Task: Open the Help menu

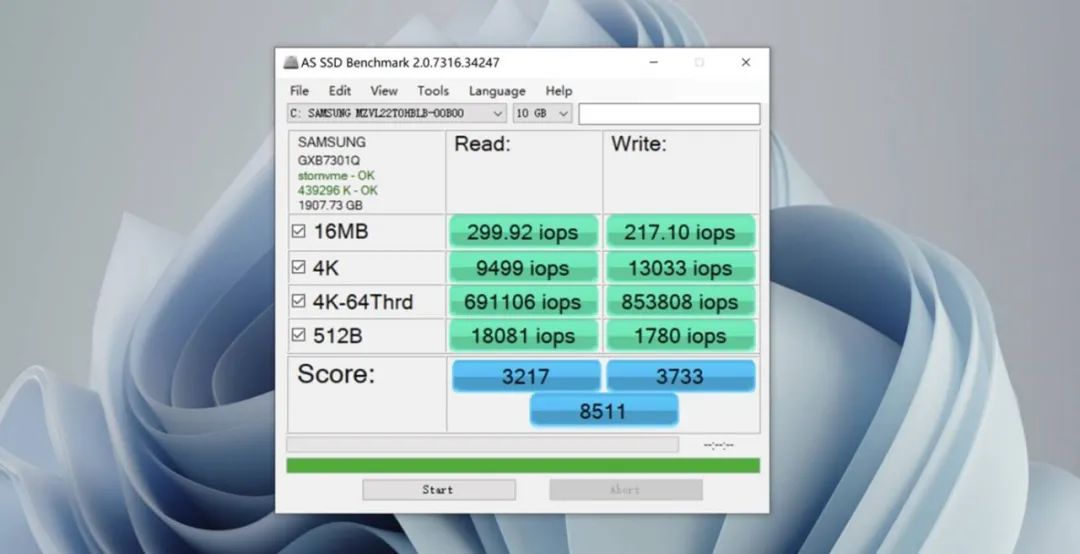Action: click(559, 91)
